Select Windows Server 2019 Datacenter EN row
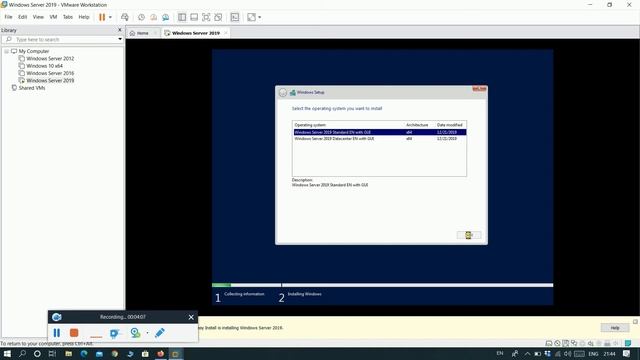Viewport: 640px width, 360px height. pyautogui.click(x=380, y=139)
